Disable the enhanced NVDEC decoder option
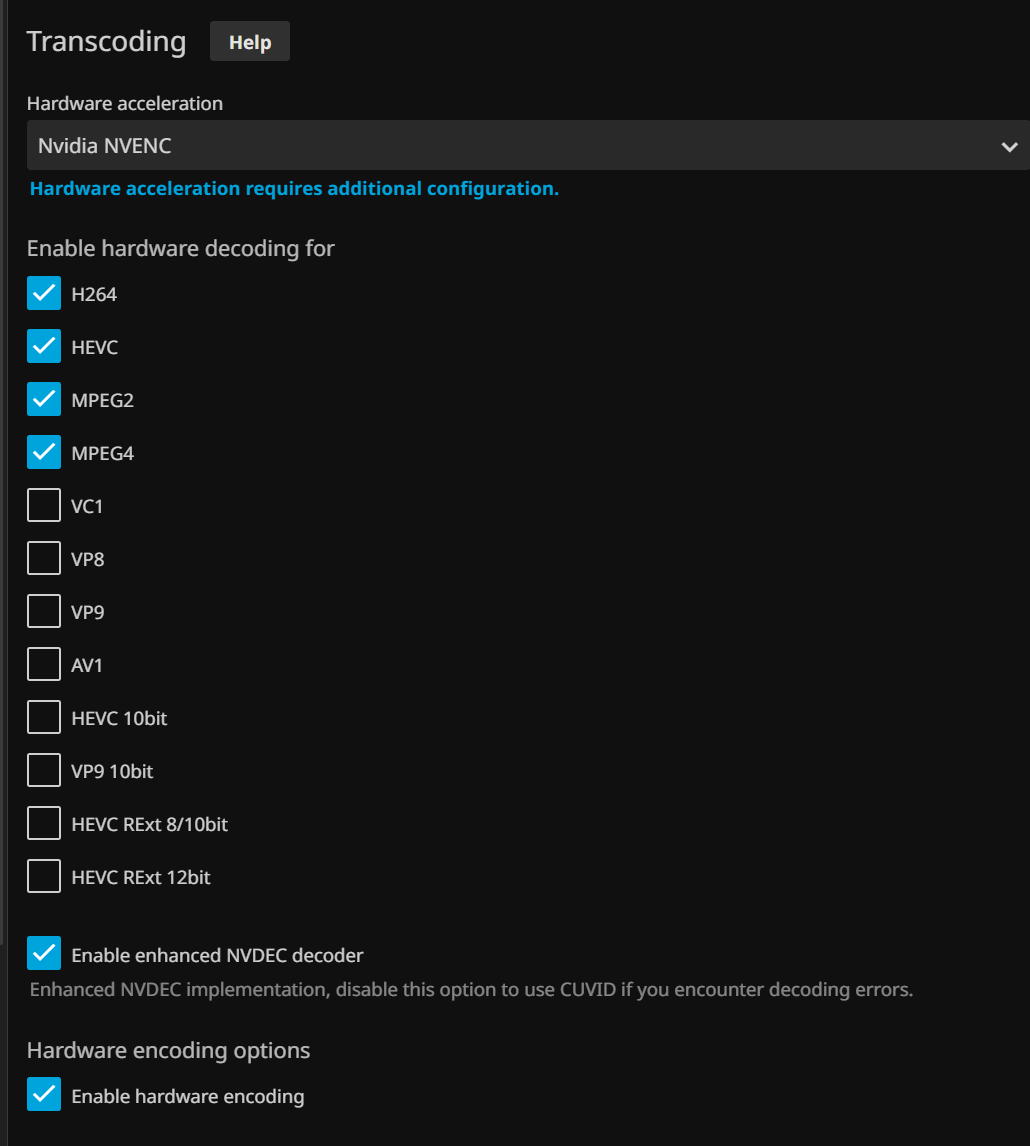 [x=44, y=954]
